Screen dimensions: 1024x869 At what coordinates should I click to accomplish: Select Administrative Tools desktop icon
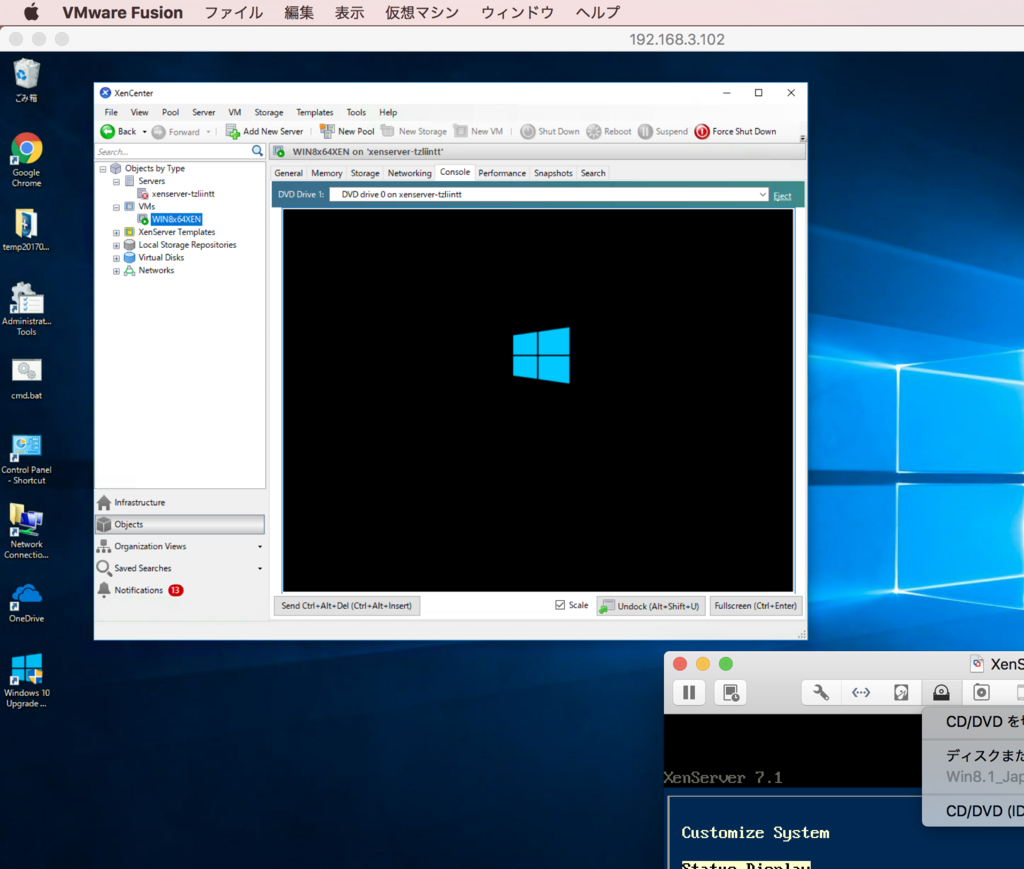(26, 308)
